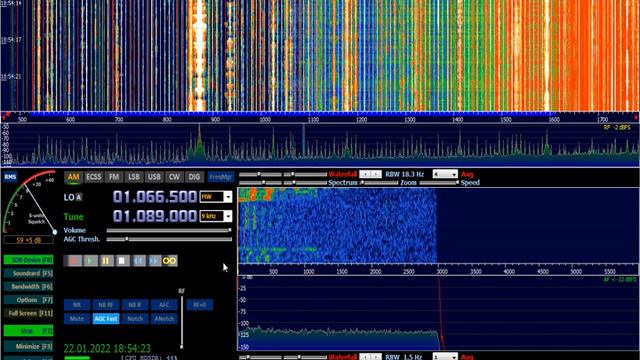This screenshot has width=640, height=360.
Task: Click the RMS meter mode button
Action: click(10, 177)
